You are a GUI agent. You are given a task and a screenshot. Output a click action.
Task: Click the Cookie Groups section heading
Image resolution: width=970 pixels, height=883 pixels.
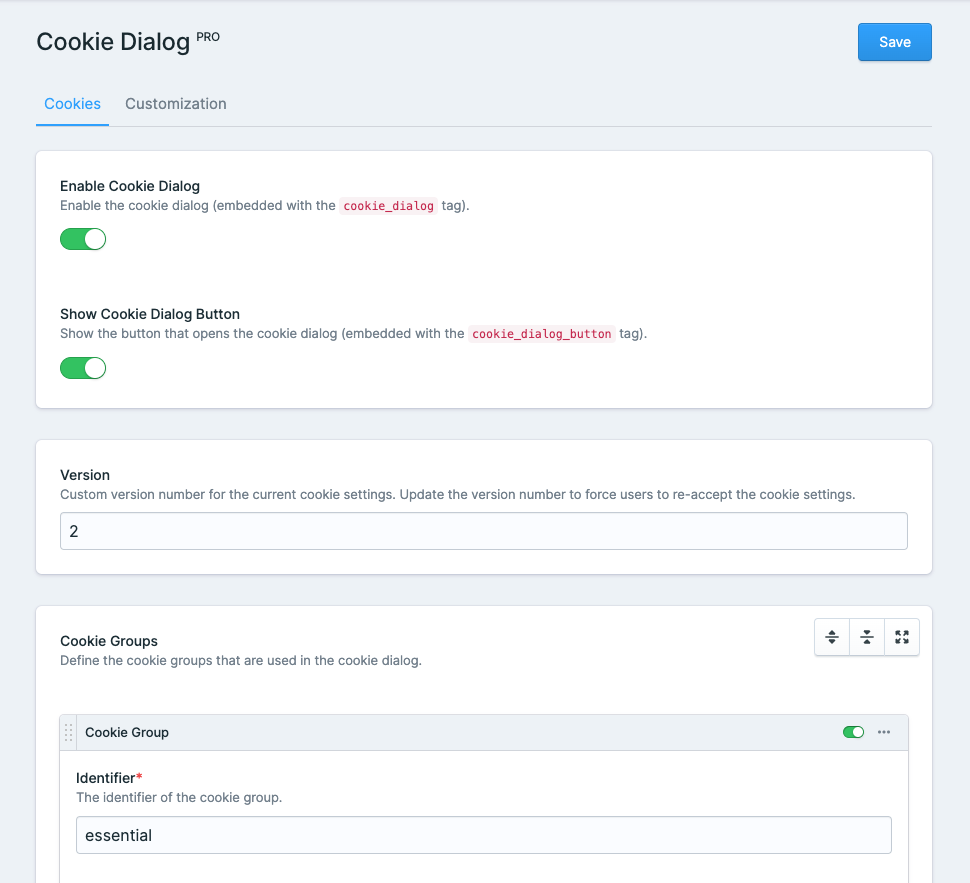click(109, 641)
